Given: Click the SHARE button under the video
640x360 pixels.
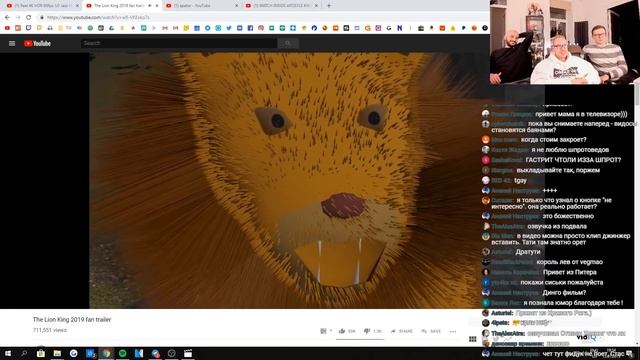Looking at the screenshot, I should (402, 331).
